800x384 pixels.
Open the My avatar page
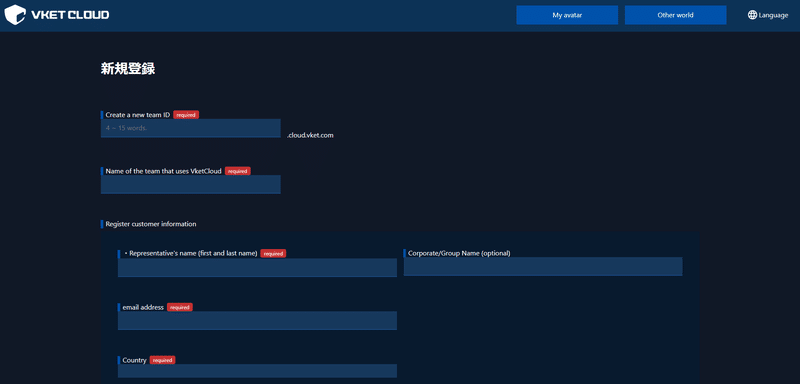click(x=567, y=15)
